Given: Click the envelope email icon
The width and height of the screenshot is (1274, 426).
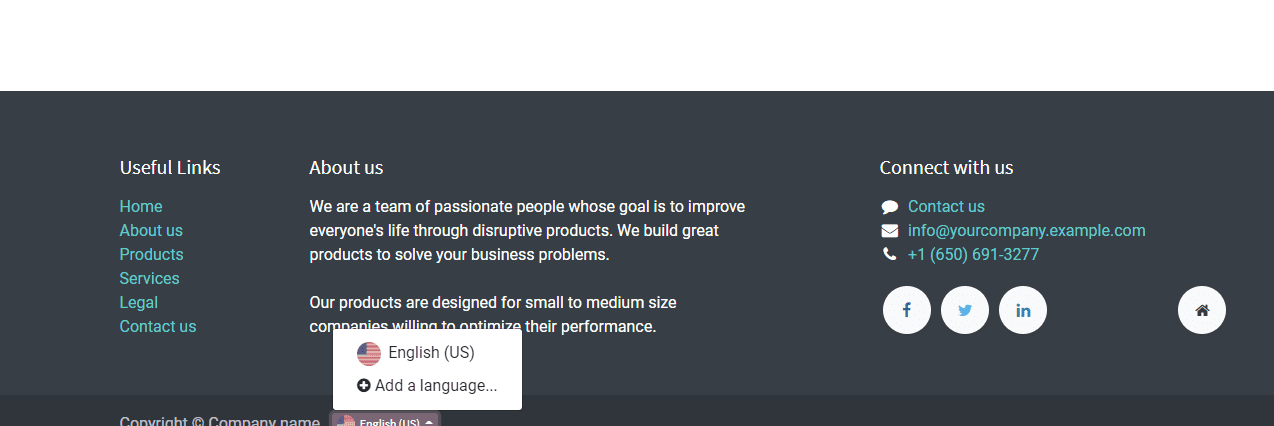Looking at the screenshot, I should pyautogui.click(x=890, y=231).
